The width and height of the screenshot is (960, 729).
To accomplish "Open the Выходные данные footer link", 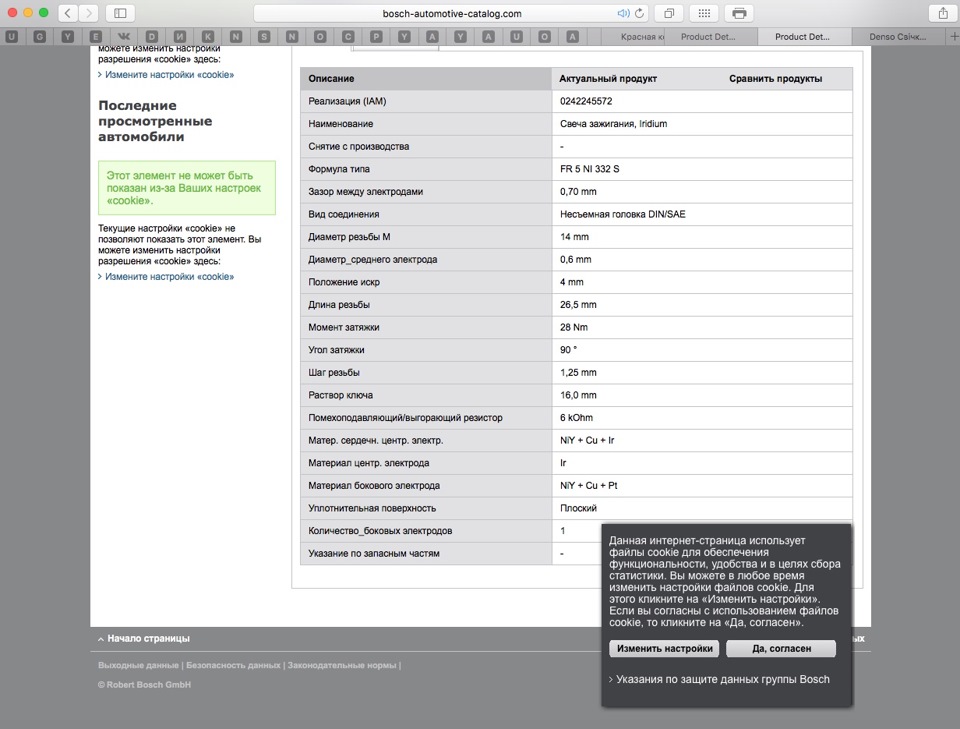I will coord(138,665).
